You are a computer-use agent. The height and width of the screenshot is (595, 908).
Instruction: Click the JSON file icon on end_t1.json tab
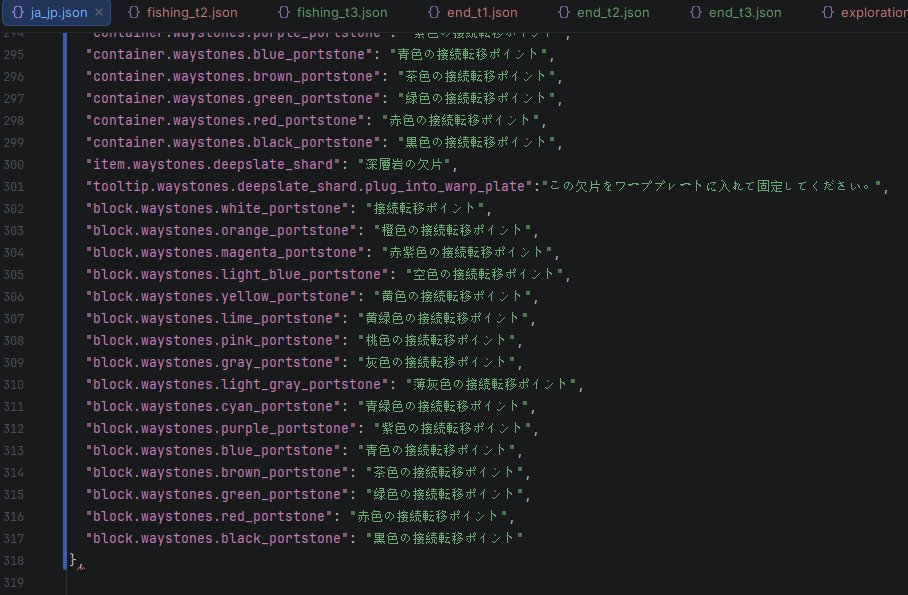tap(434, 12)
